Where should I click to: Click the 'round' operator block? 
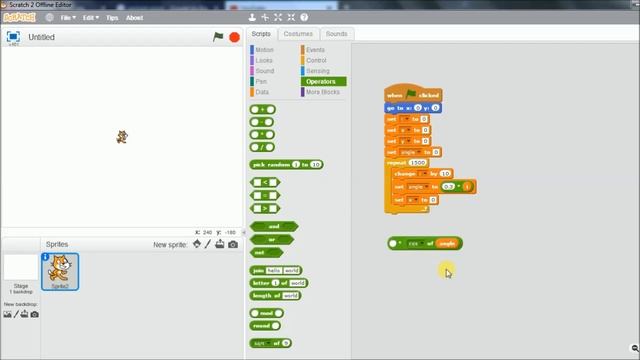coord(265,326)
